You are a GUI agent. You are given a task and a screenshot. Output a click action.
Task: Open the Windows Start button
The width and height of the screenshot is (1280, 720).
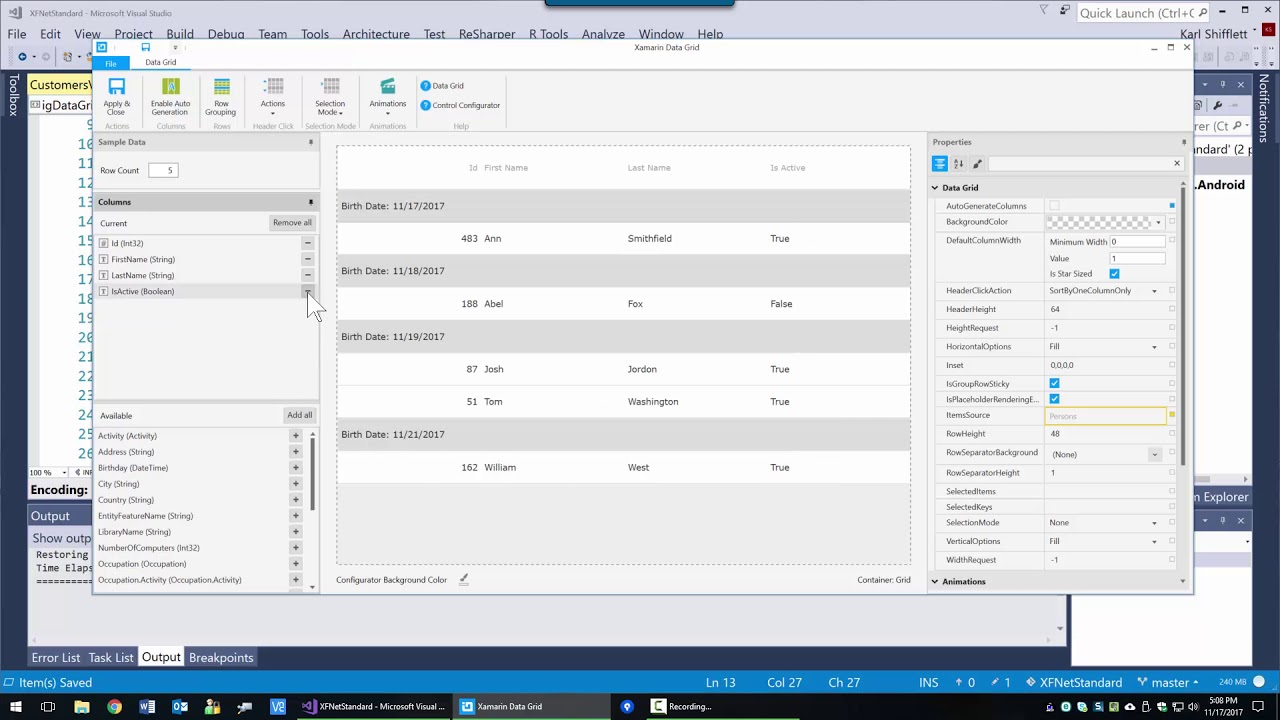tap(14, 707)
